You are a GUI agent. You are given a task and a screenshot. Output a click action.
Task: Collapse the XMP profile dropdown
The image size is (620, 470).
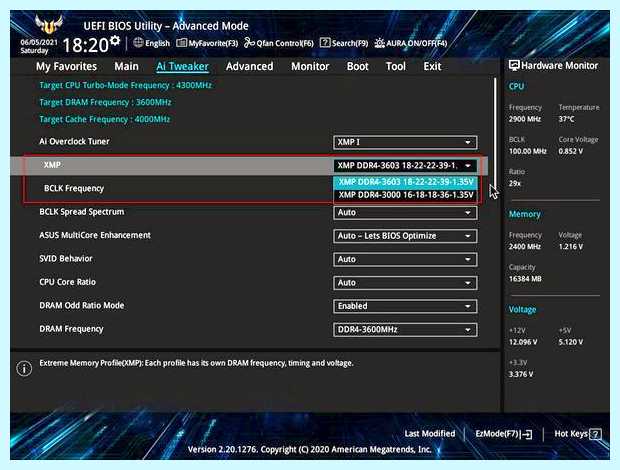405,166
